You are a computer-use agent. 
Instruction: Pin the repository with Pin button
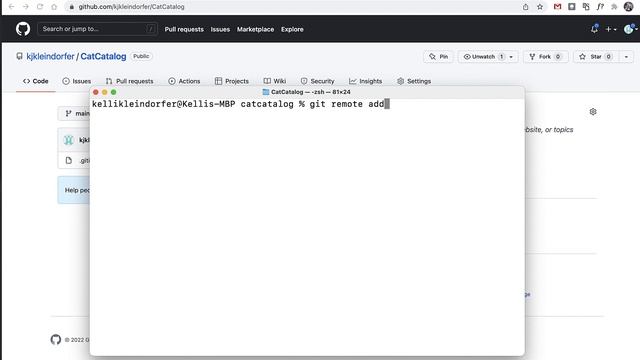tap(438, 57)
